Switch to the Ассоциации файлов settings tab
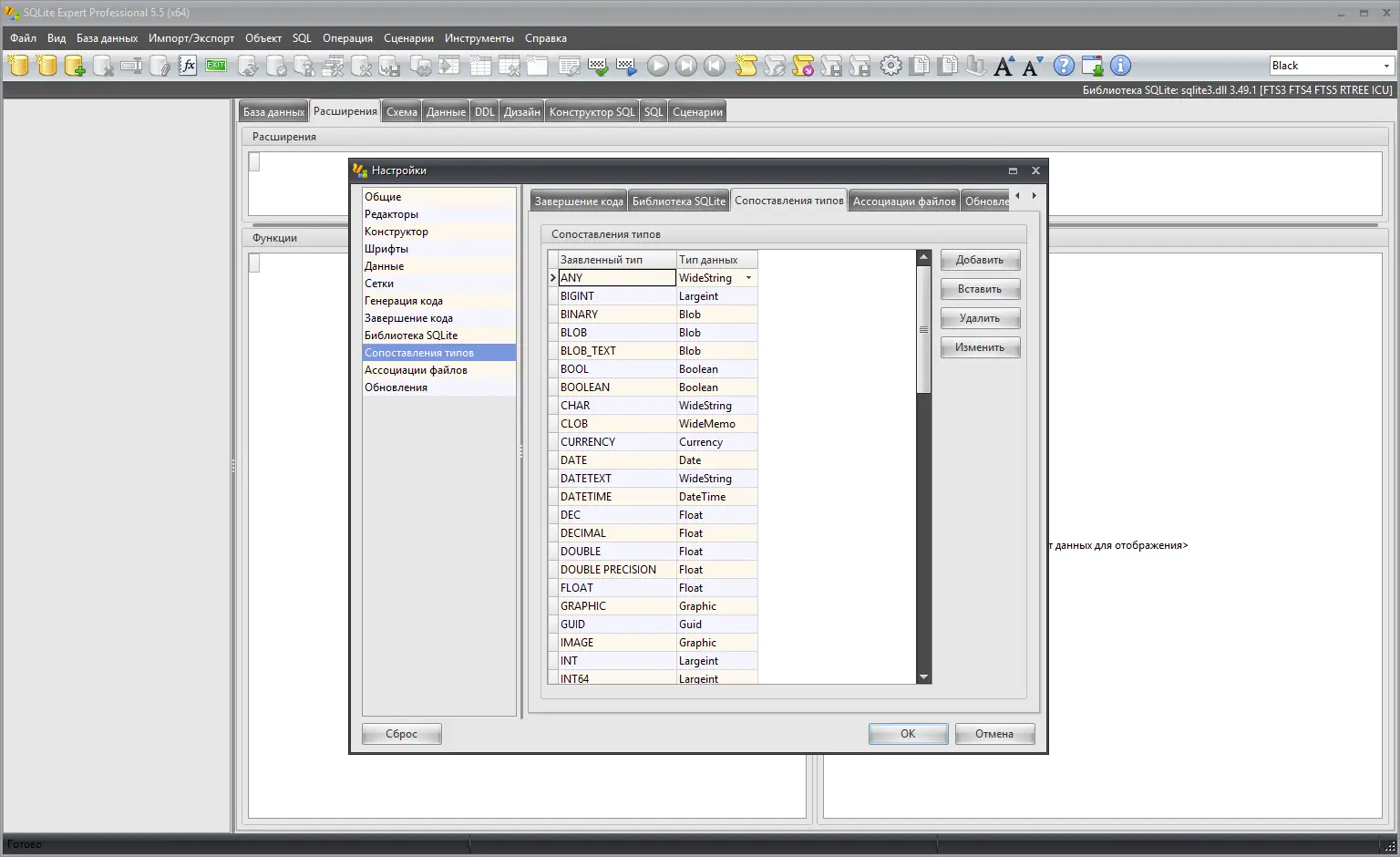The width and height of the screenshot is (1400, 857). (x=903, y=200)
